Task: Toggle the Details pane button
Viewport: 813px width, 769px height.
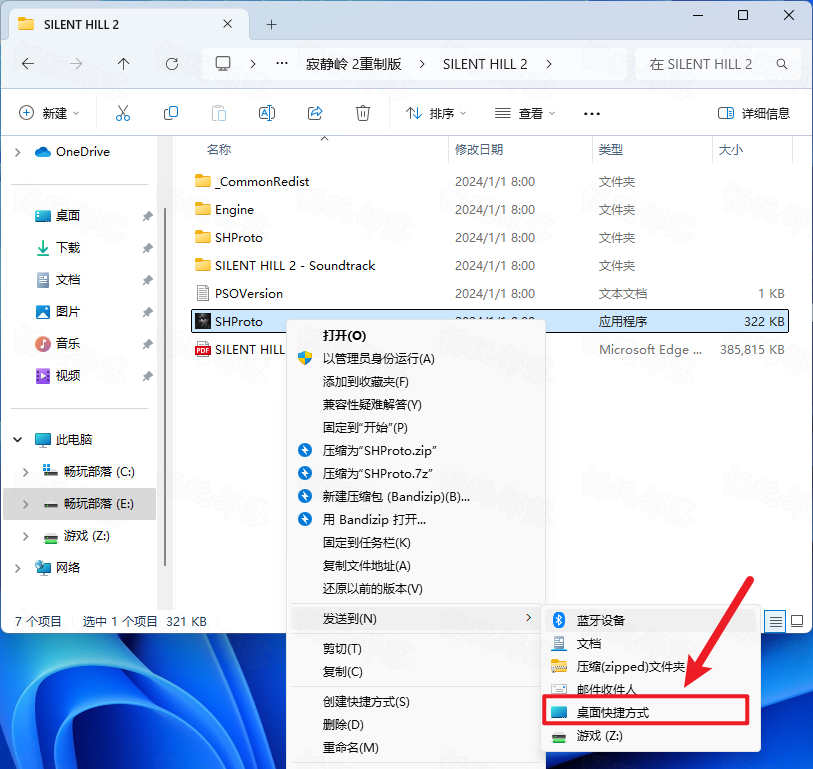Action: point(754,113)
